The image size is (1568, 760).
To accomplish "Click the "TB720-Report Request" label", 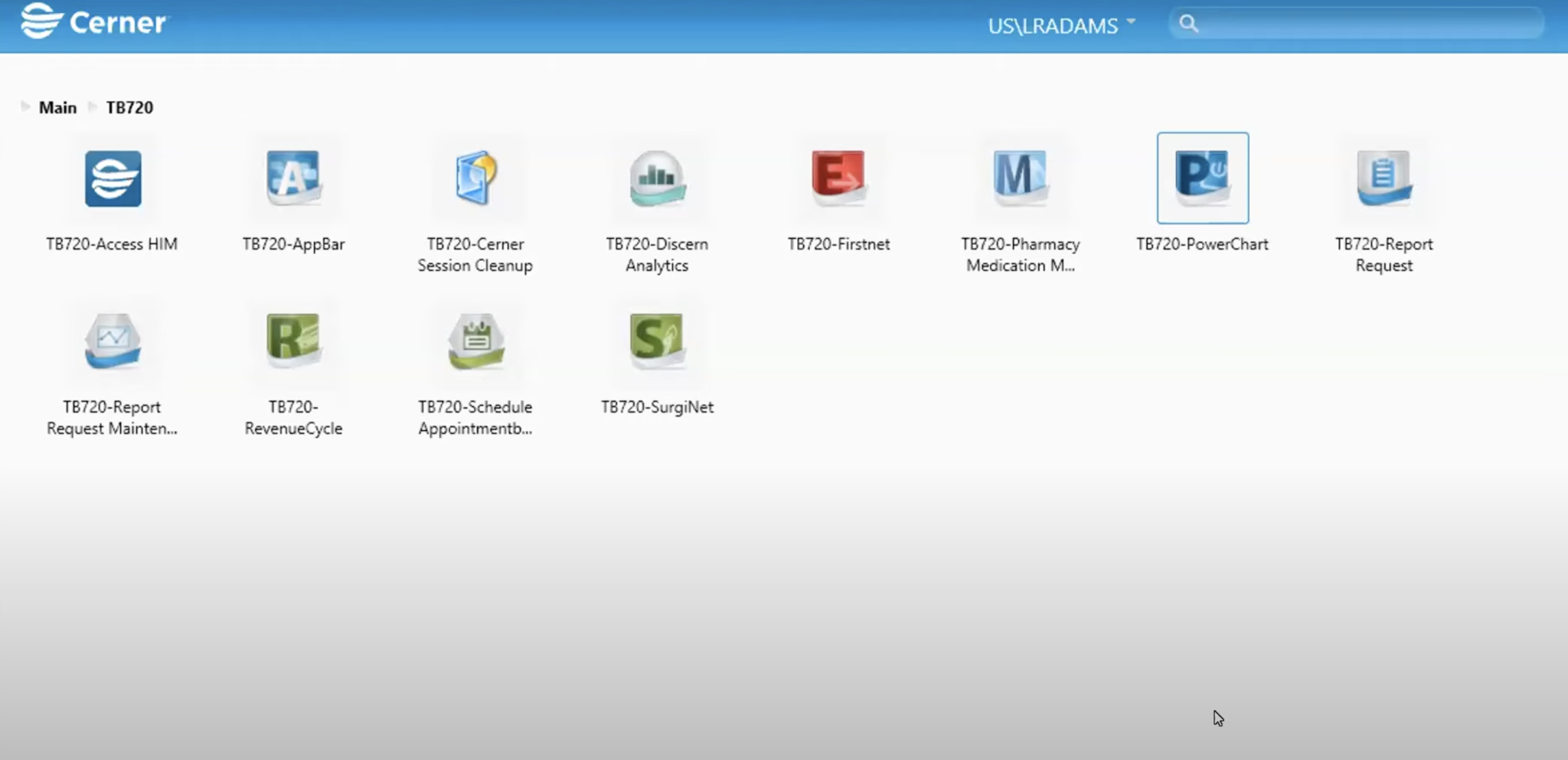I will pyautogui.click(x=1384, y=255).
